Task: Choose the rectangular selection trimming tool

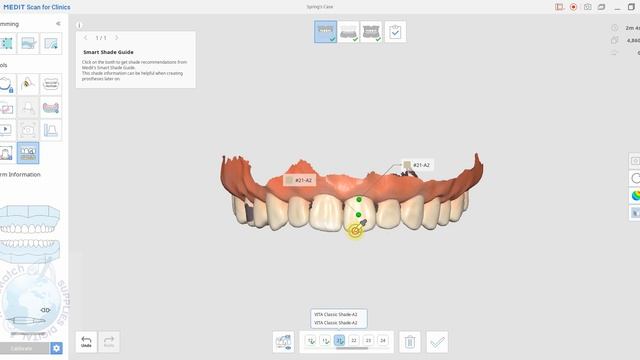Action: pos(7,43)
